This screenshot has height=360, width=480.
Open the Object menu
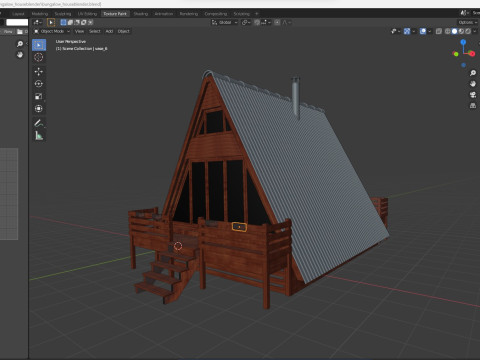123,31
